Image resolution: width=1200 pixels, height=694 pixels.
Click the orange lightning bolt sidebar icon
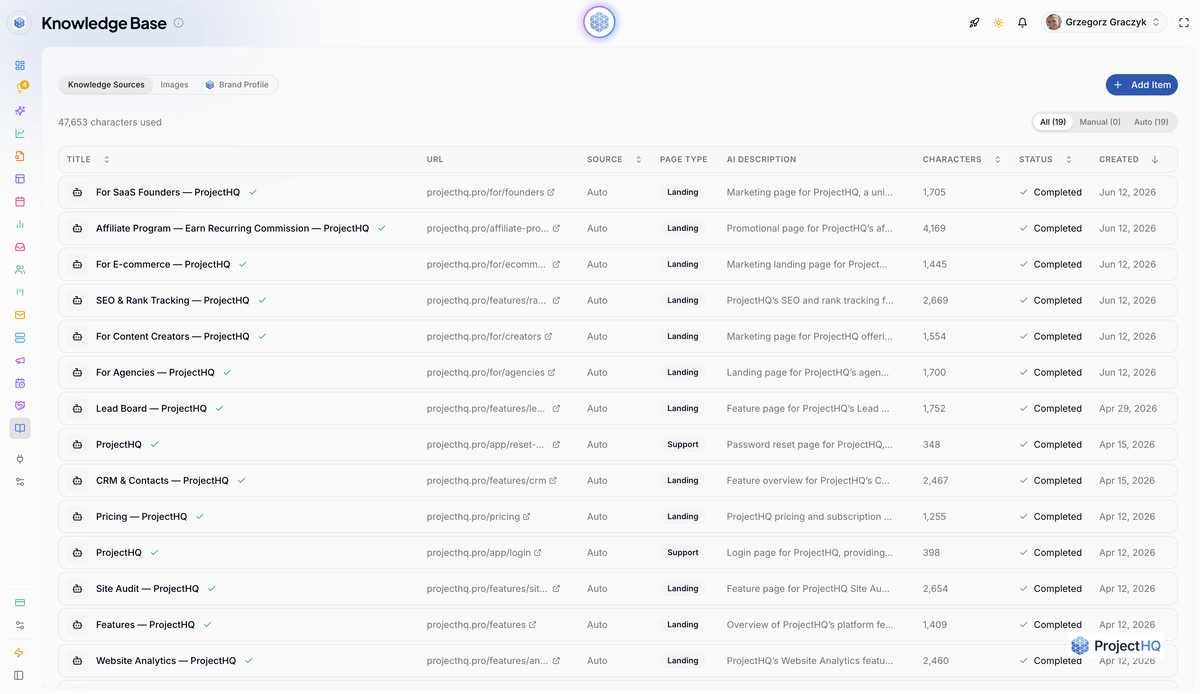point(20,653)
